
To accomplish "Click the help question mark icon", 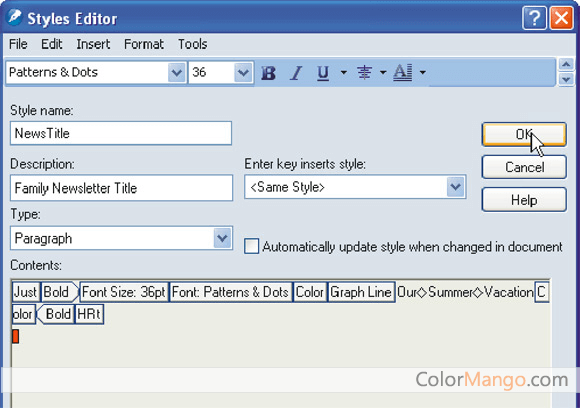I will point(534,17).
